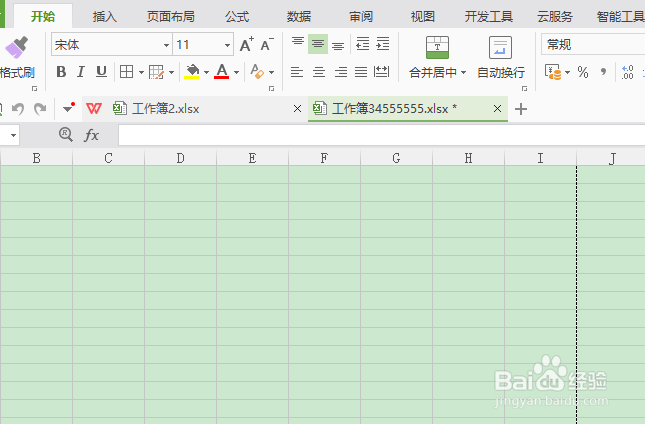Select column D header
The image size is (645, 424).
coord(181,158)
